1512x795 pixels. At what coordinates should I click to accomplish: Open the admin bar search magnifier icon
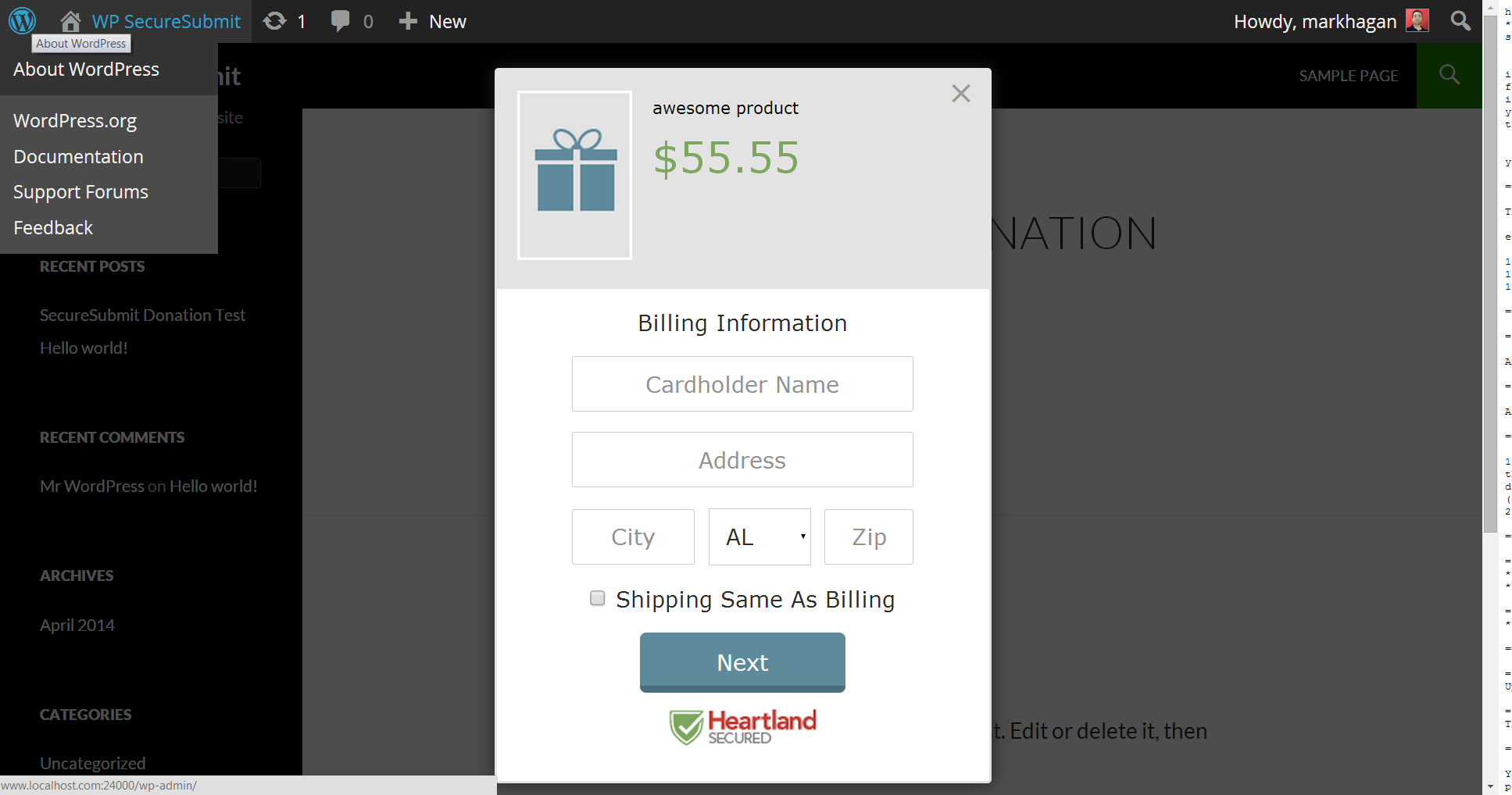tap(1460, 20)
